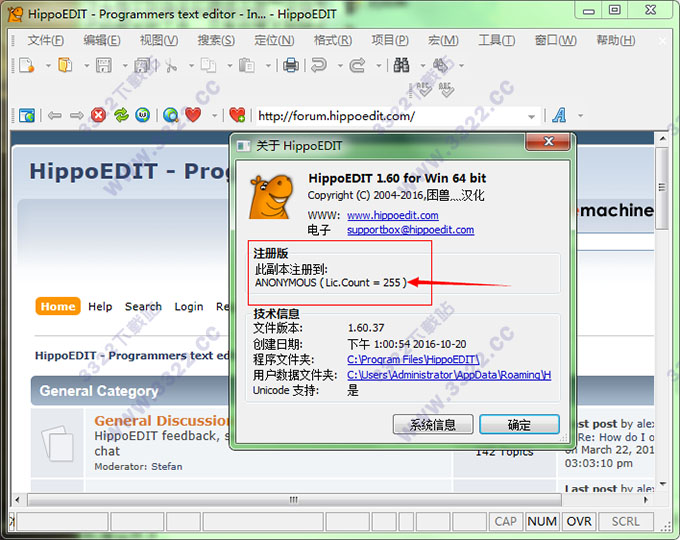Open the www.hippoedit.com link

(x=392, y=215)
